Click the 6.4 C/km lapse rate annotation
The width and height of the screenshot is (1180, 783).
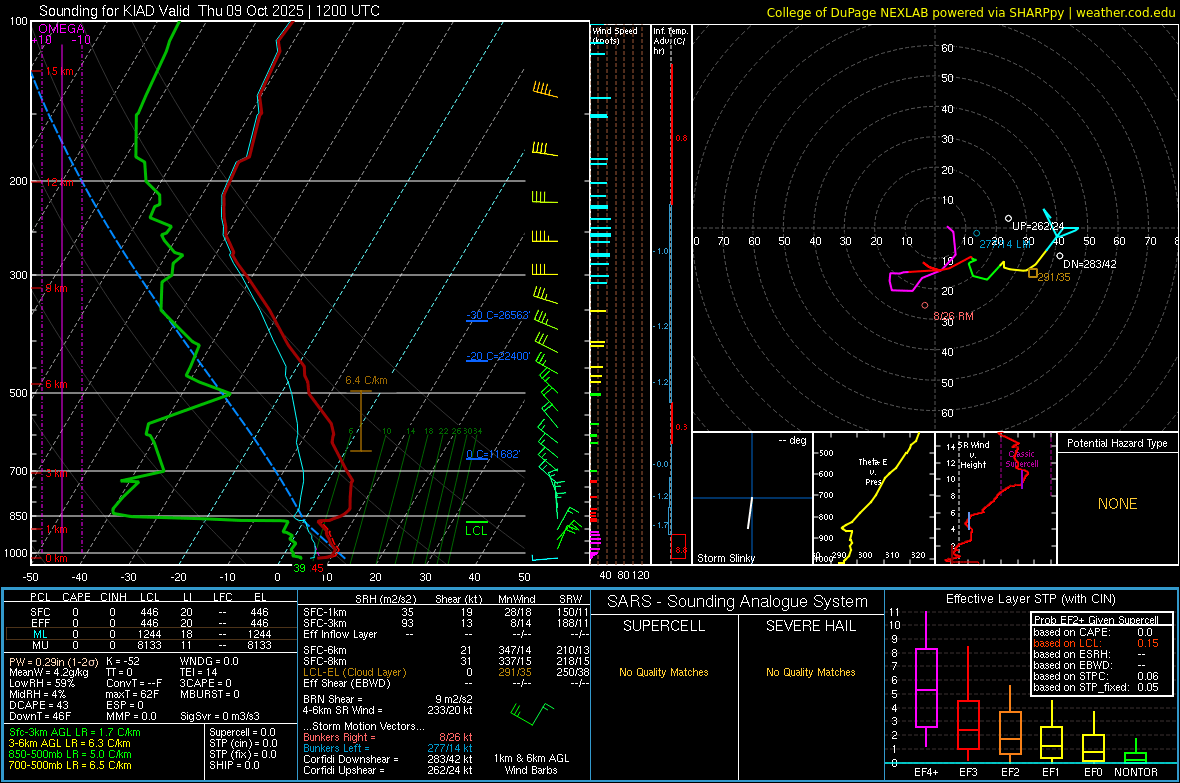(366, 380)
